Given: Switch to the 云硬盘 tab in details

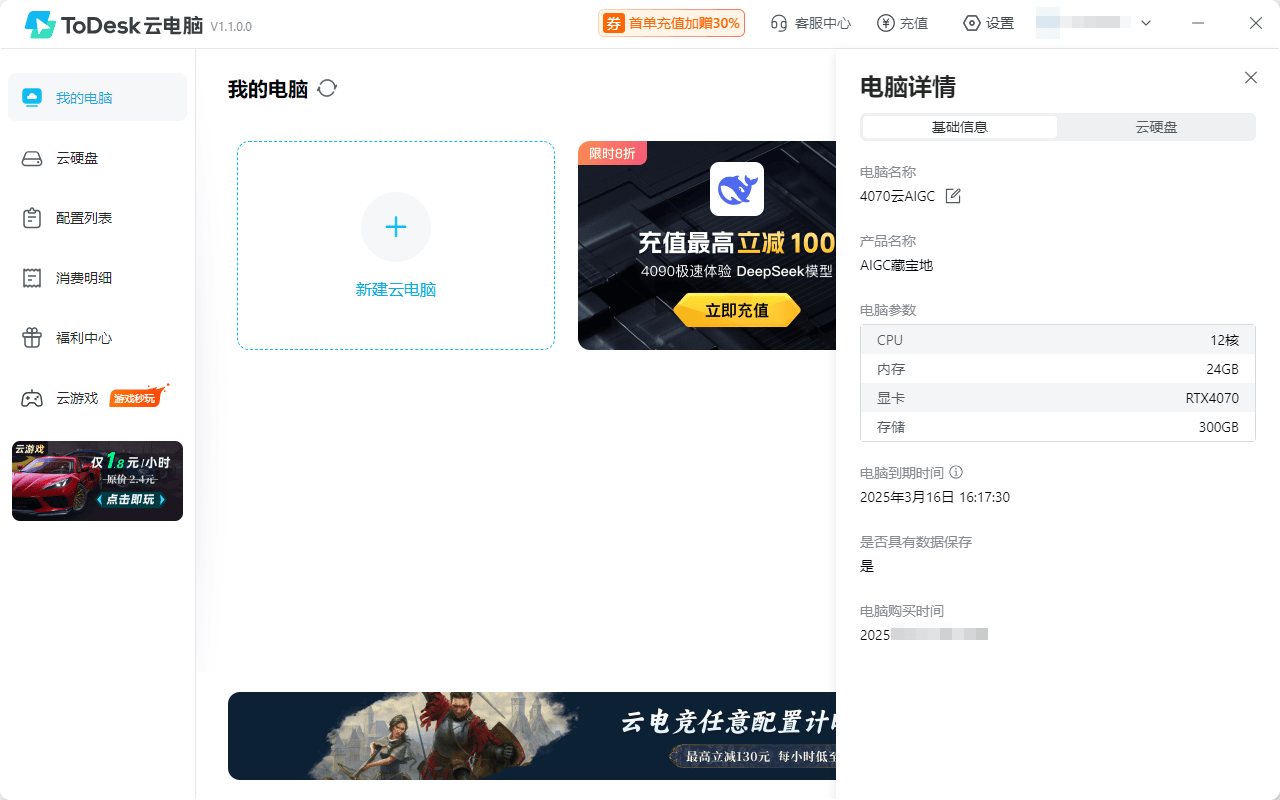Looking at the screenshot, I should coord(1156,127).
